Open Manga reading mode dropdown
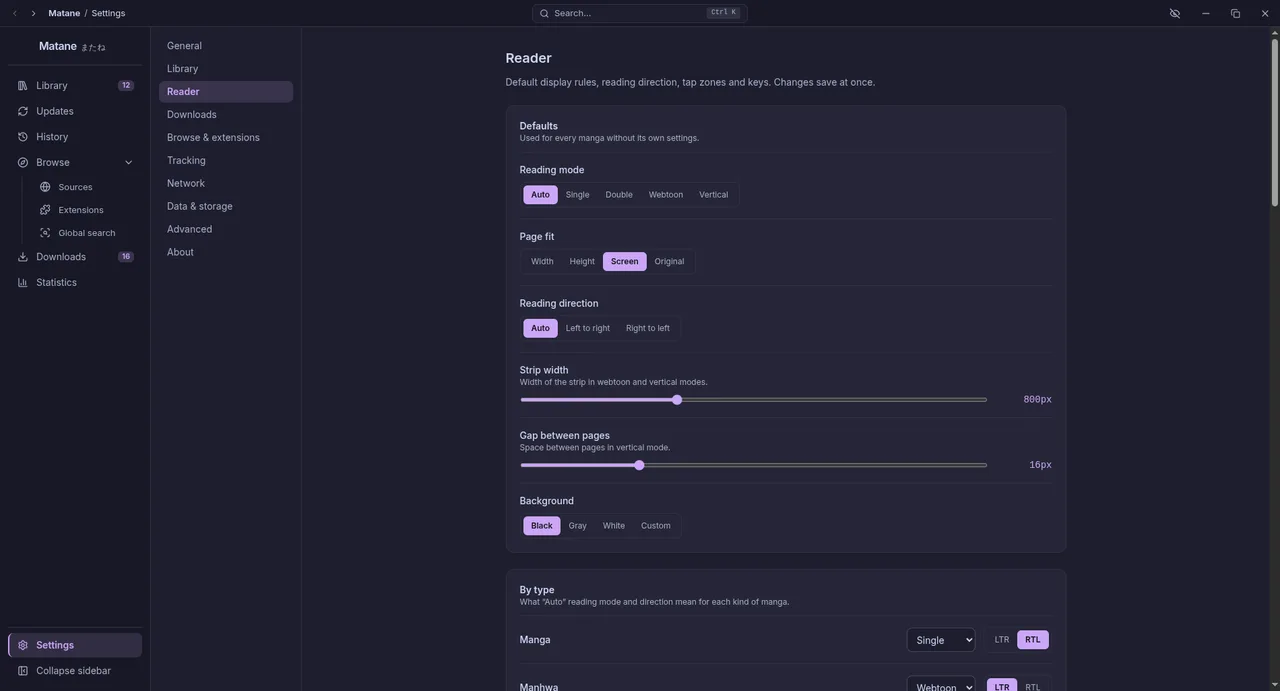 point(941,640)
